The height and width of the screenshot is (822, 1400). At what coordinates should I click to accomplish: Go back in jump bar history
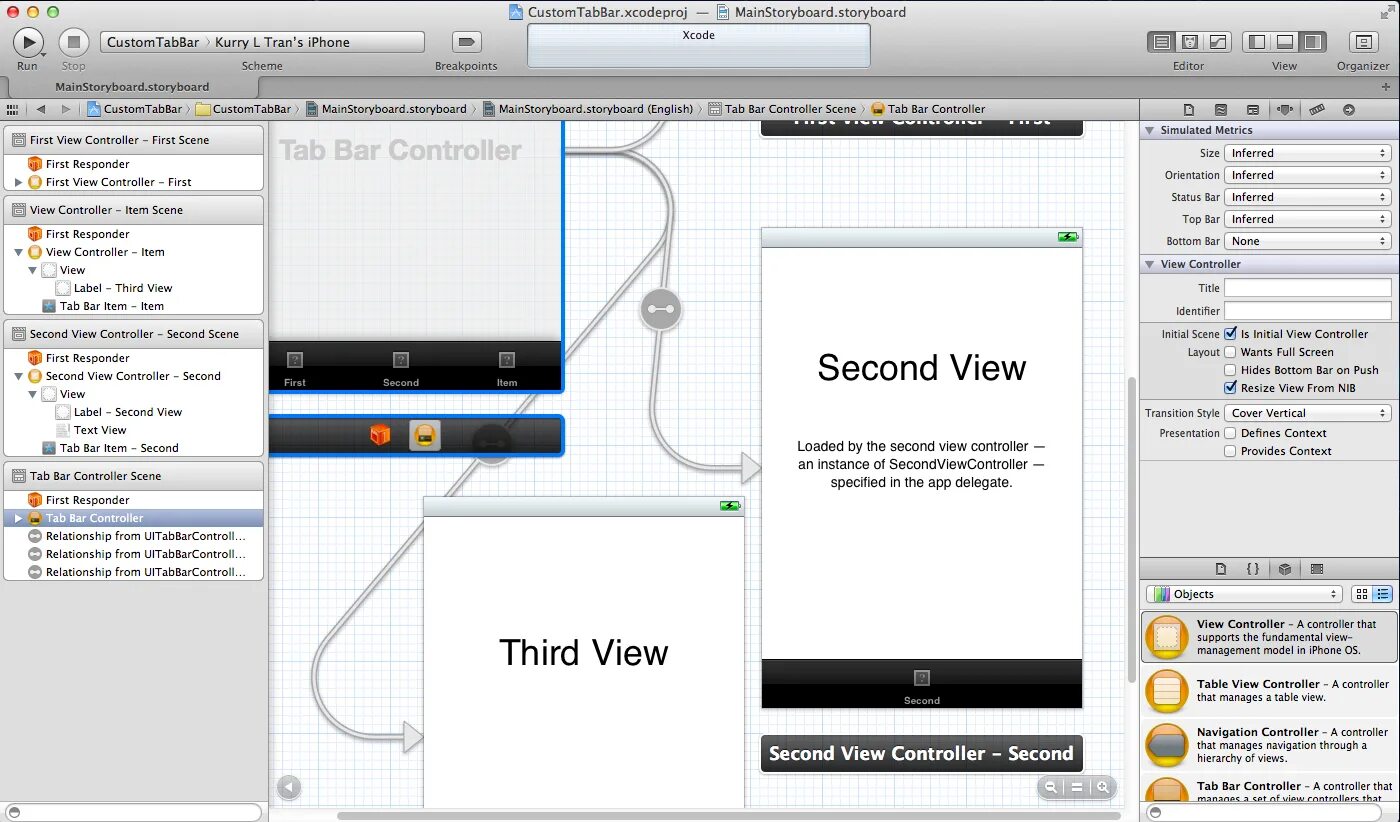(x=41, y=109)
